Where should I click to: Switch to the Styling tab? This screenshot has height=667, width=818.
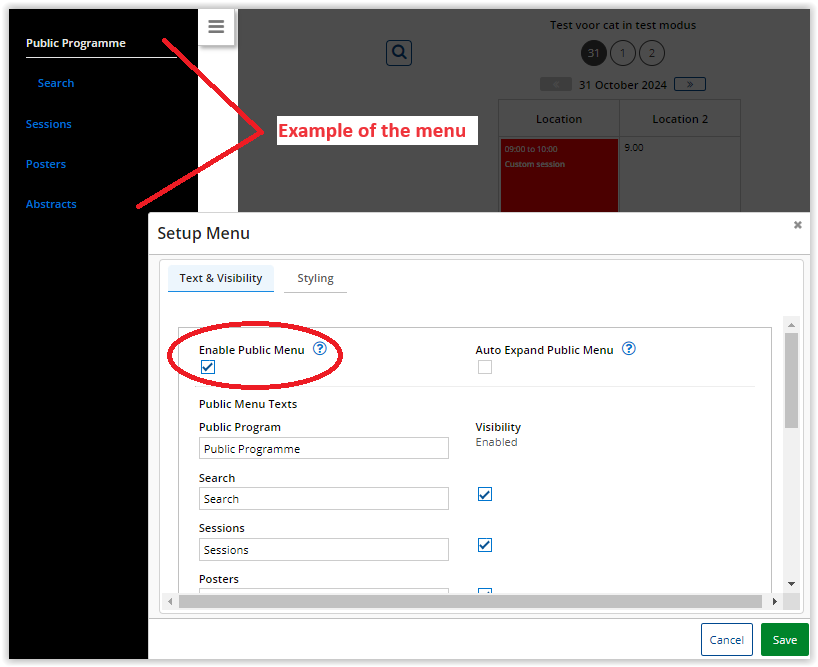coord(315,278)
